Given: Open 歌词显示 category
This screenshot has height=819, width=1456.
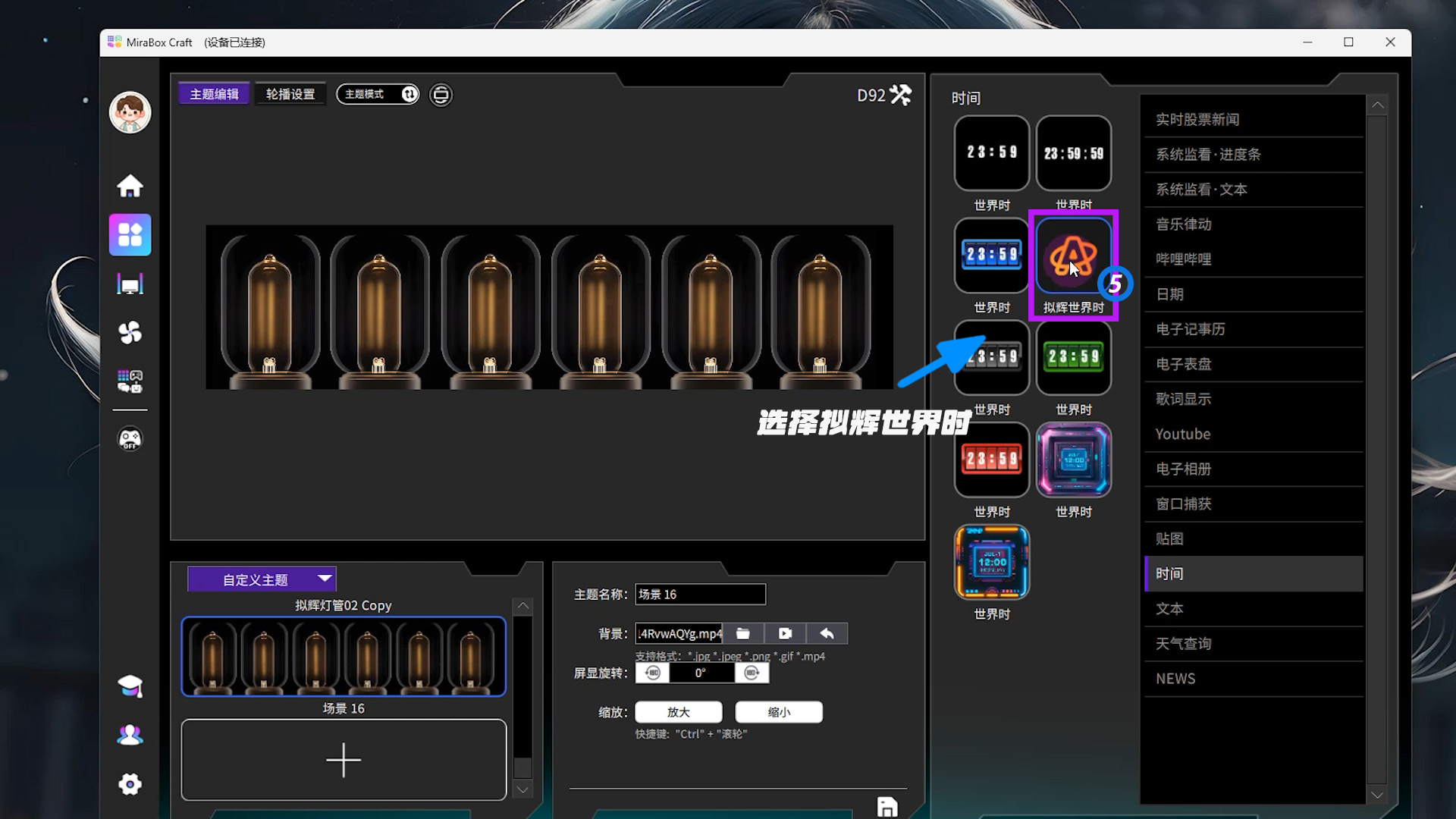Looking at the screenshot, I should pyautogui.click(x=1254, y=399).
